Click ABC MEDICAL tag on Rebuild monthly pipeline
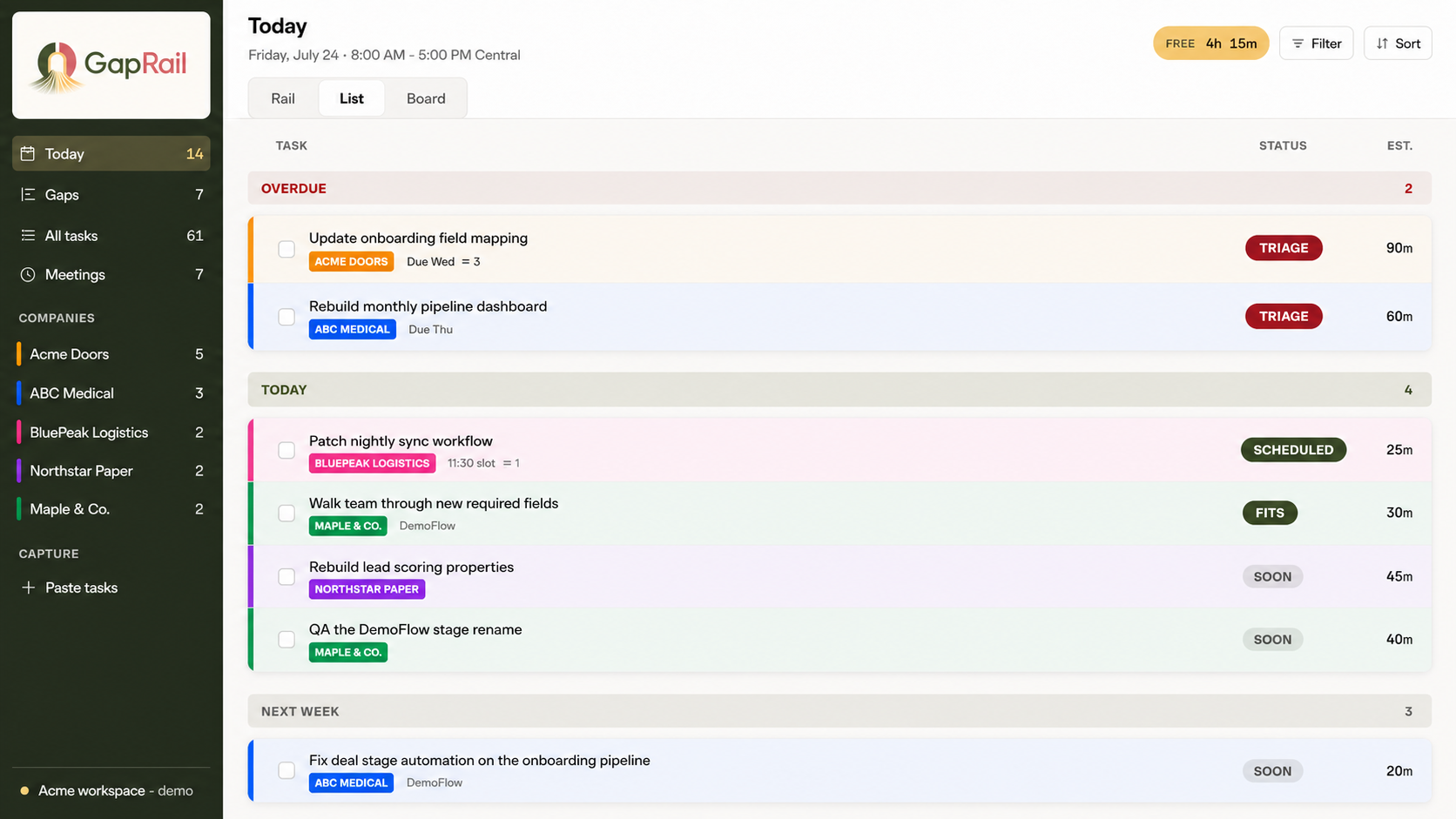This screenshot has height=819, width=1456. coord(352,329)
